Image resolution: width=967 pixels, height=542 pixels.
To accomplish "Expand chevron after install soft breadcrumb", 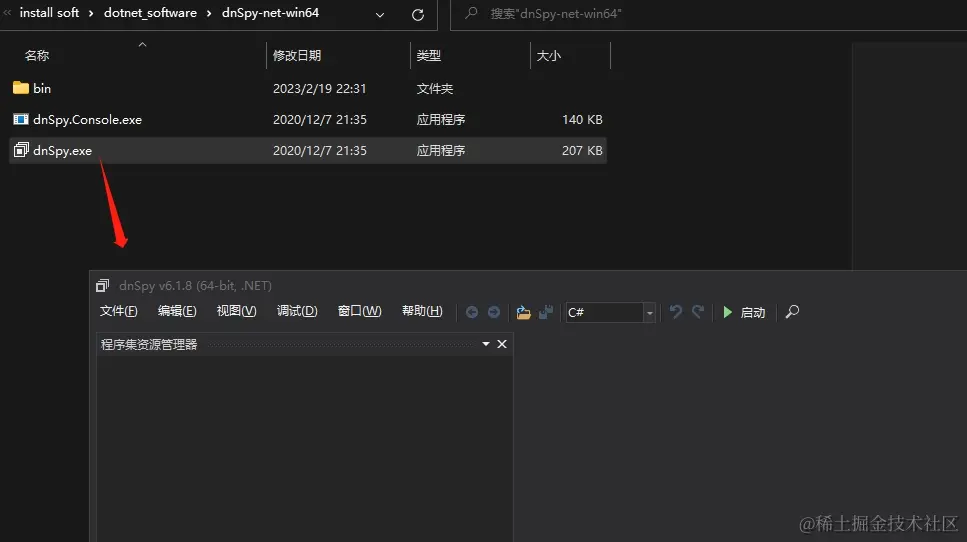I will coord(91,13).
